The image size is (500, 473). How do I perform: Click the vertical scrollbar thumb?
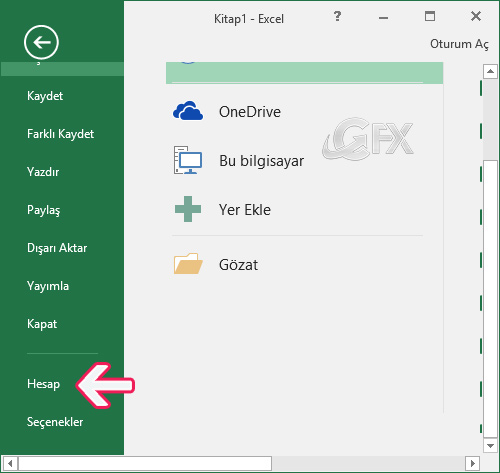(x=490, y=299)
